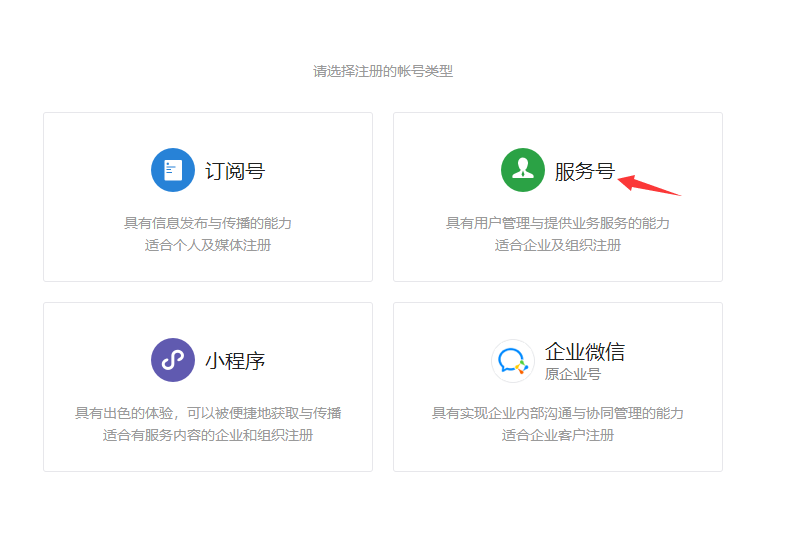The width and height of the screenshot is (810, 547).
Task: Click 具有实现企业内部沟通与协同管理的能力 description
Action: pos(558,413)
